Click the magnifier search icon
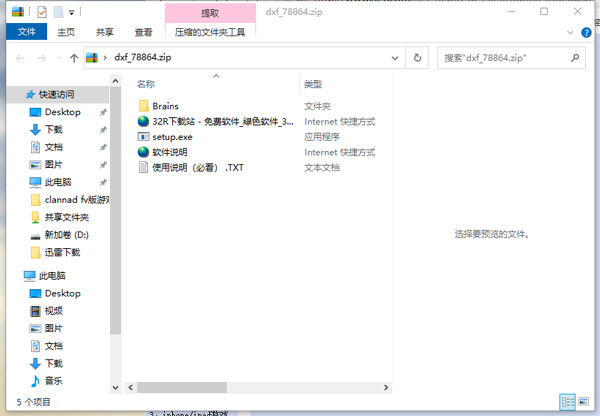 (x=575, y=58)
